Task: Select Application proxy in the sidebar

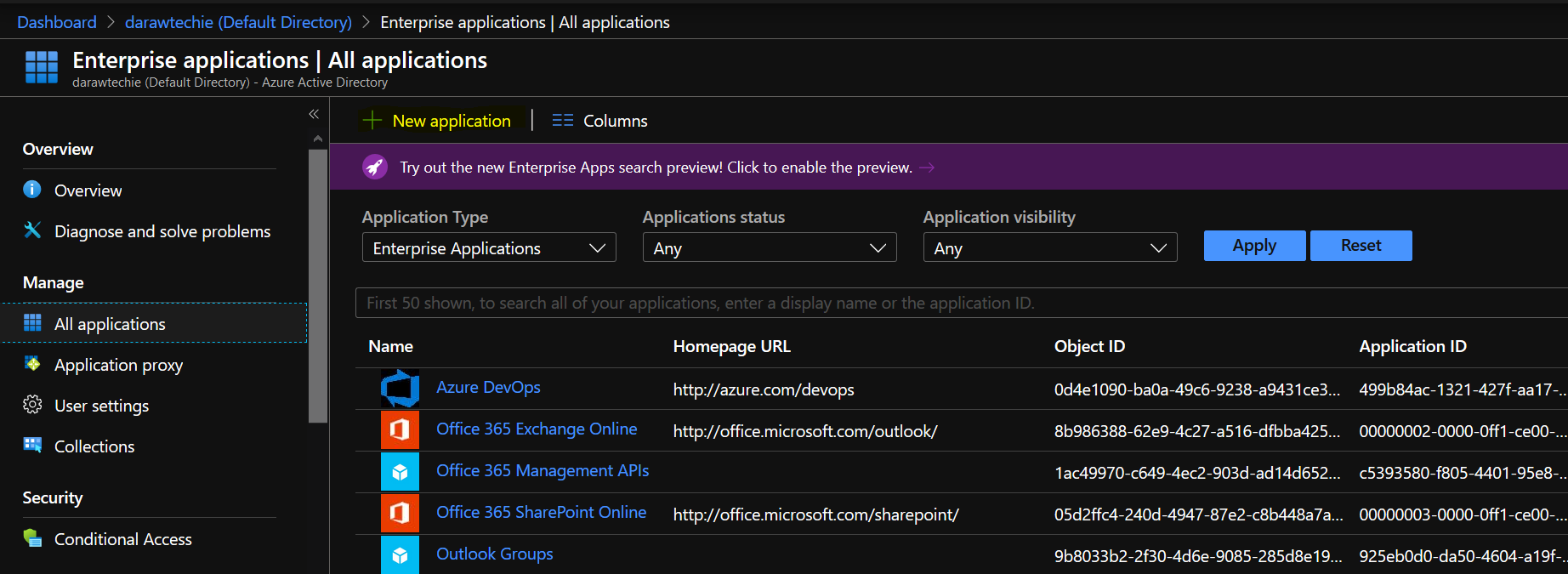Action: (118, 365)
